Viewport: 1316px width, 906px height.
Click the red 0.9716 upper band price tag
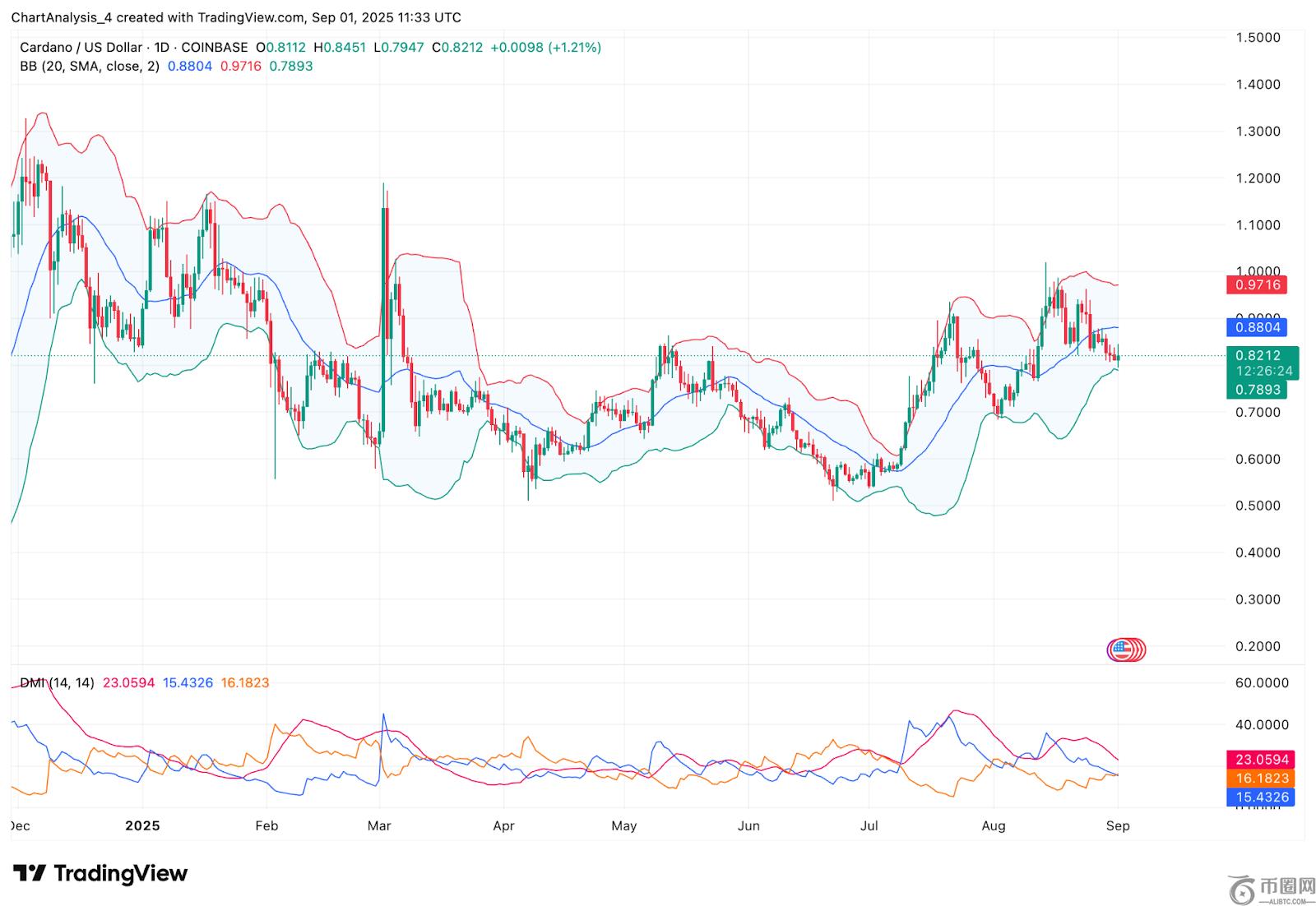pos(1258,285)
